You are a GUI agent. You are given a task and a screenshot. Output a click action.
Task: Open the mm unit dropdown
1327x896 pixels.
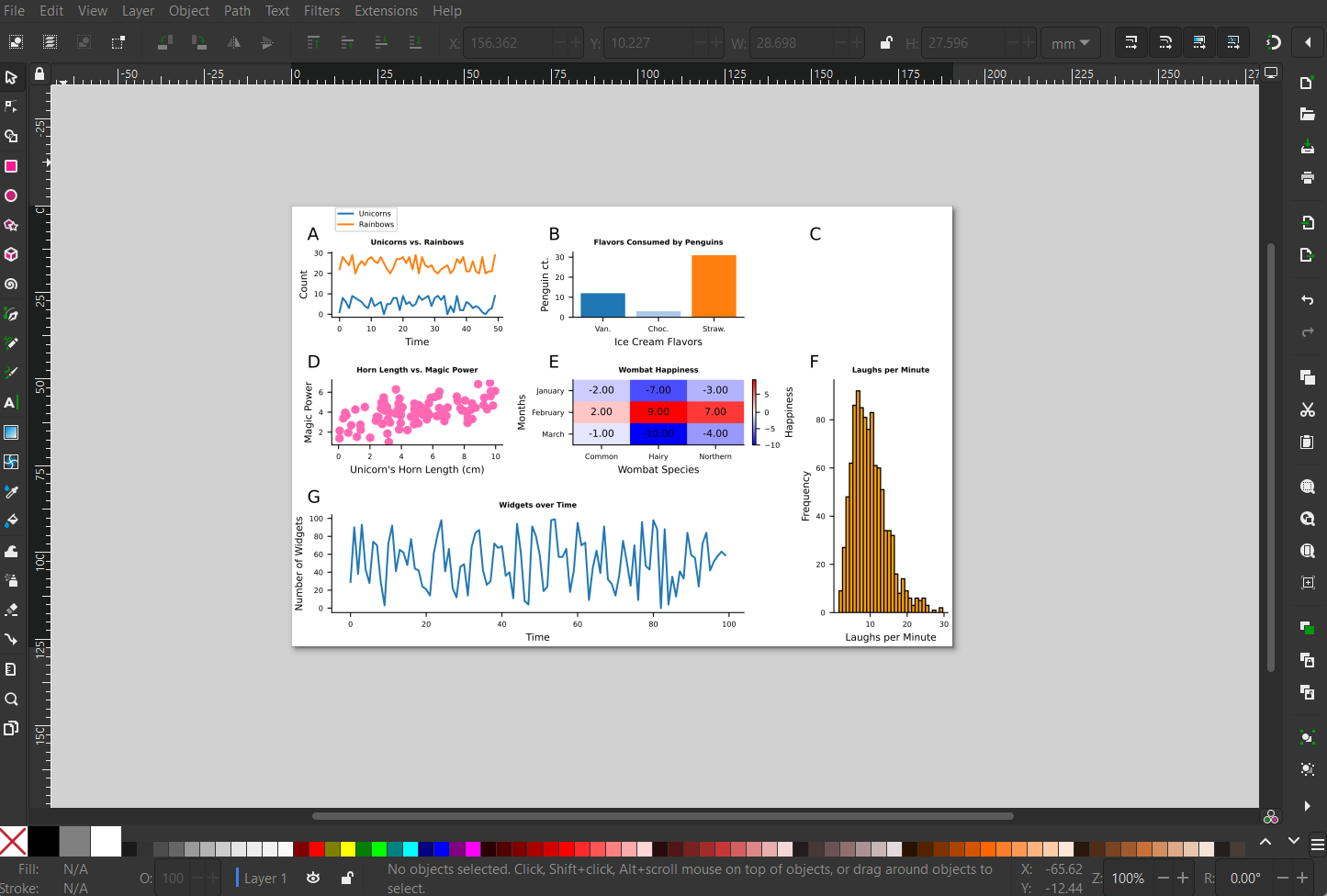click(1070, 42)
